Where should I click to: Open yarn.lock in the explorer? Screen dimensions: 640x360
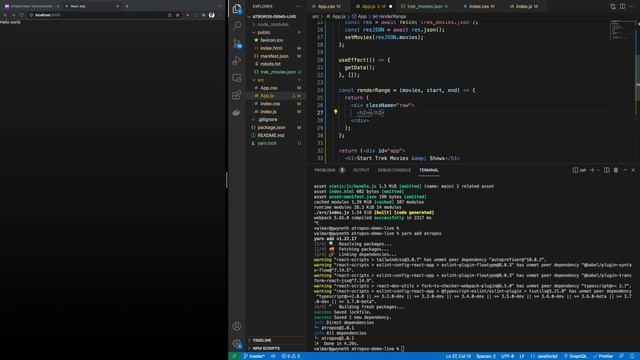pyautogui.click(x=267, y=144)
